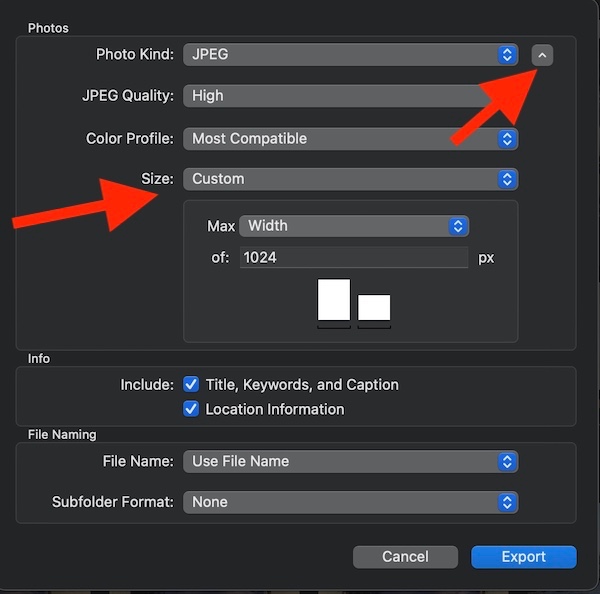Click the File Name stepper arrows icon

[508, 461]
